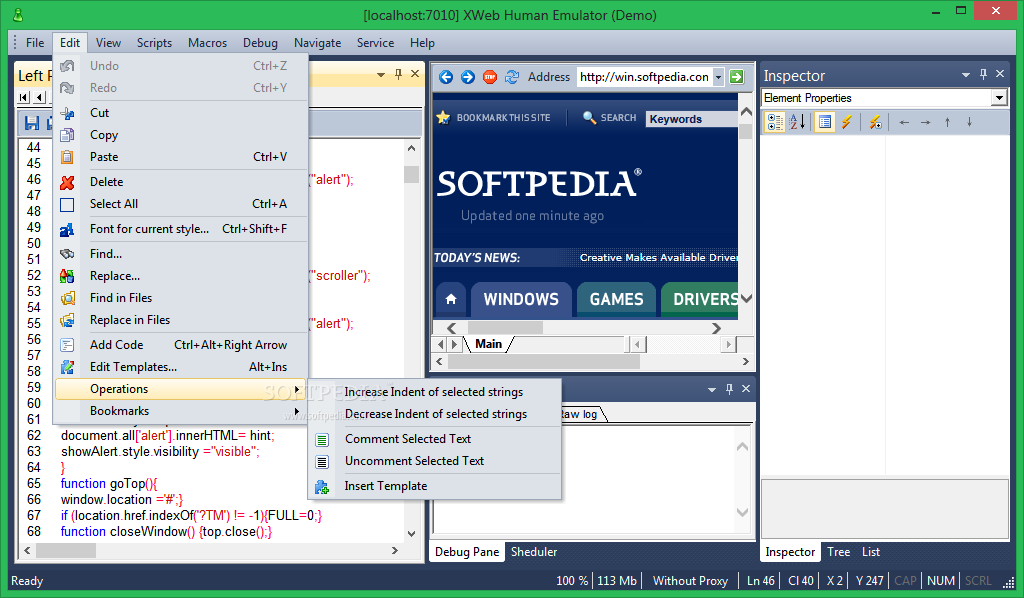Expand the Bookmarks submenu
This screenshot has height=598, width=1024.
tap(181, 411)
